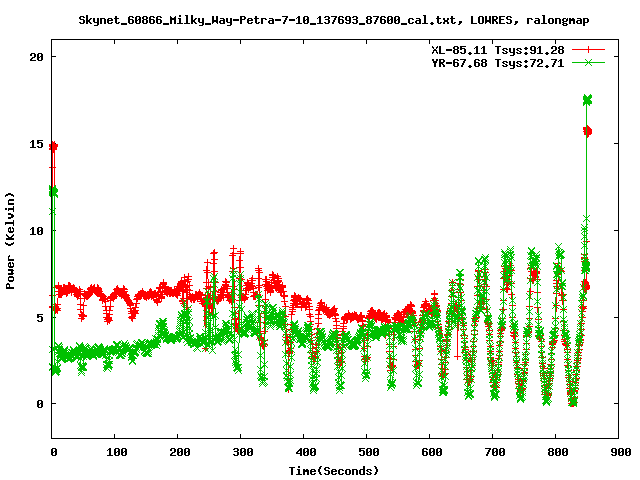Image resolution: width=640 pixels, height=480 pixels.
Task: Click x-axis tick label 400
Action: 306,452
